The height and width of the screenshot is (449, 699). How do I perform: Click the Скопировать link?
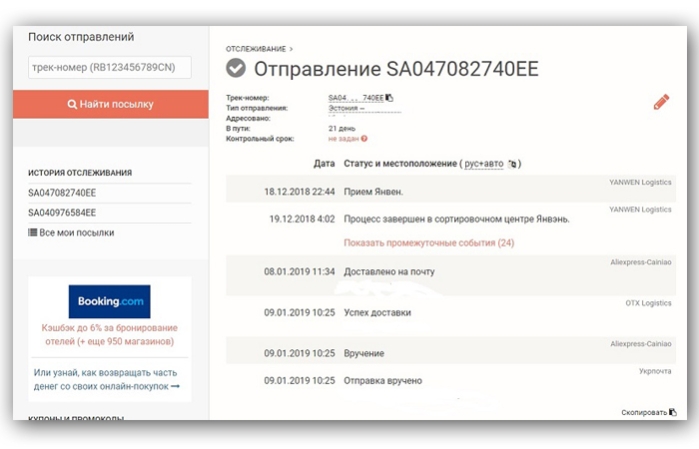pos(644,413)
